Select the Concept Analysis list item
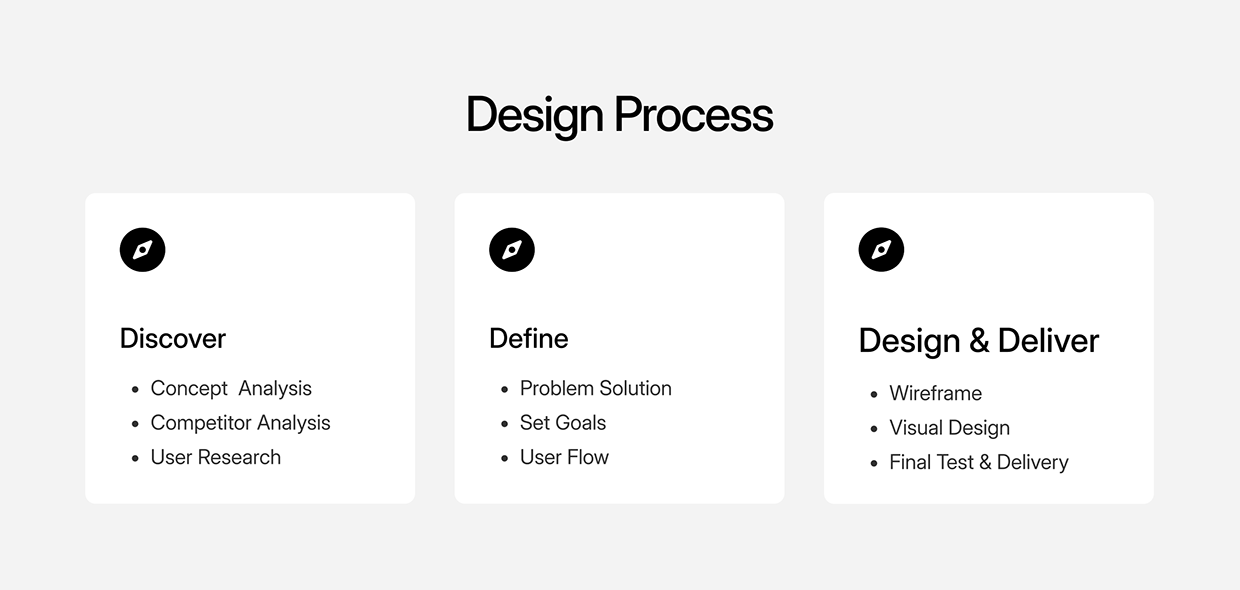The height and width of the screenshot is (590, 1240). click(231, 388)
